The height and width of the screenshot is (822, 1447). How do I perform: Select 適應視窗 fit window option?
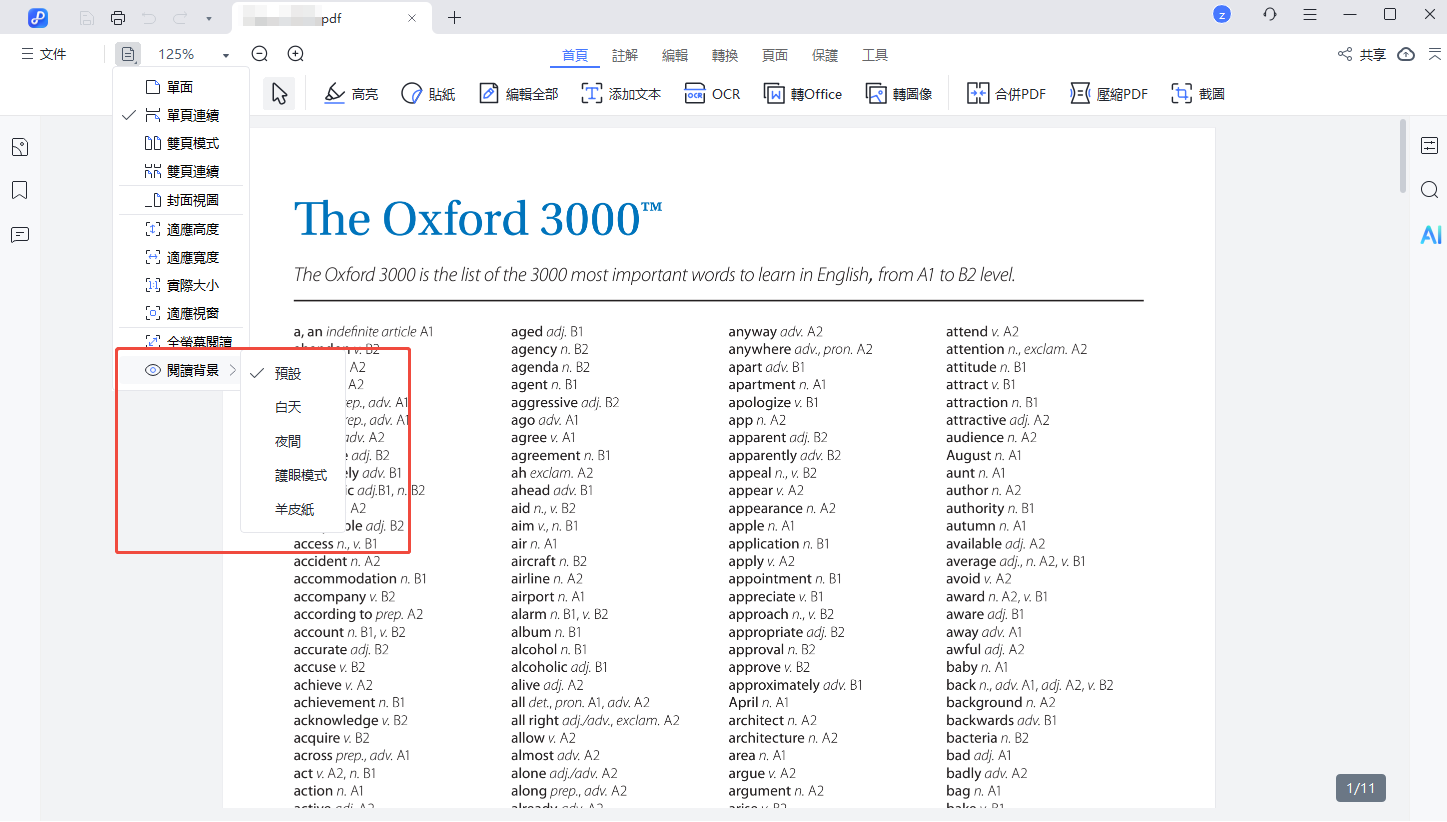click(x=181, y=313)
